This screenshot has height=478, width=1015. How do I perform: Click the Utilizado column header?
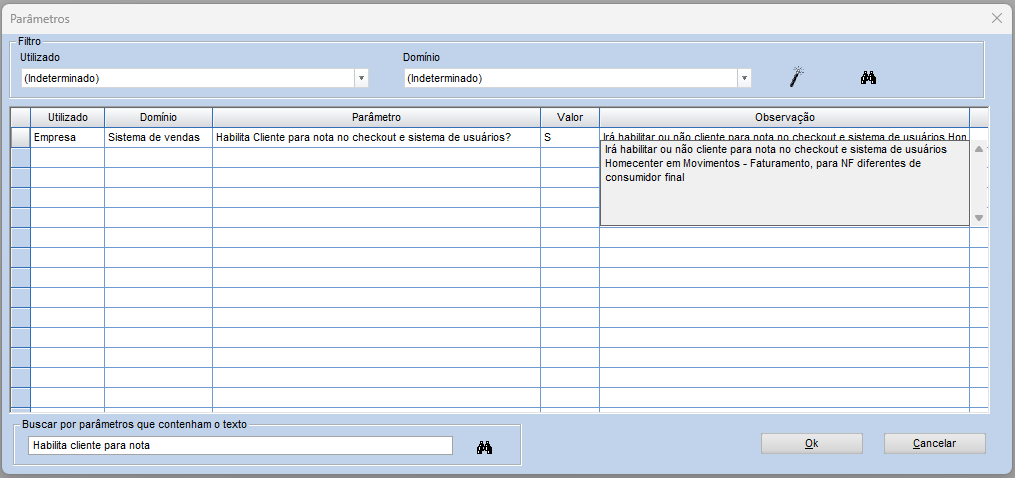67,118
